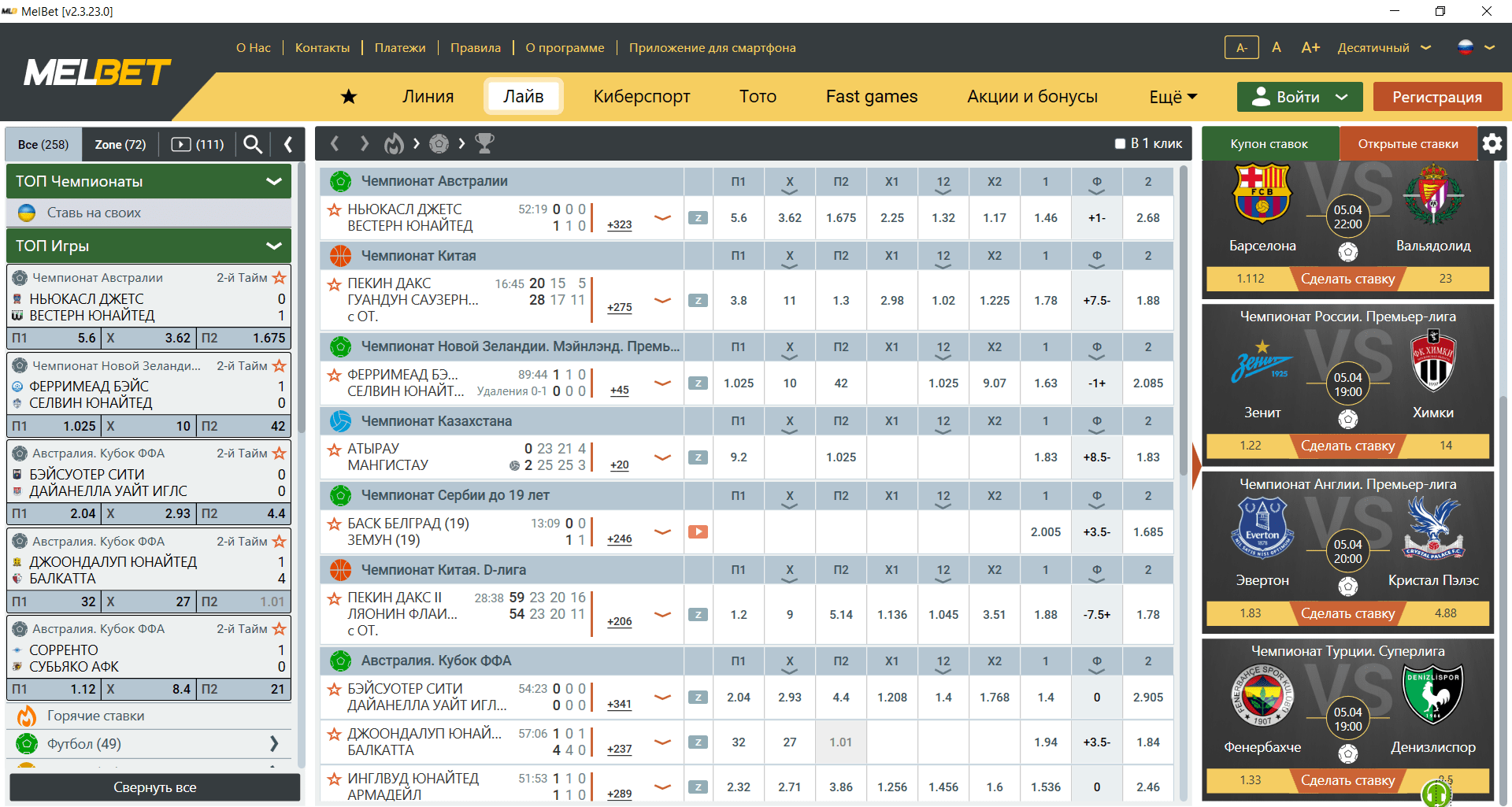Collapse the left sidebar with arrow icon

point(288,144)
